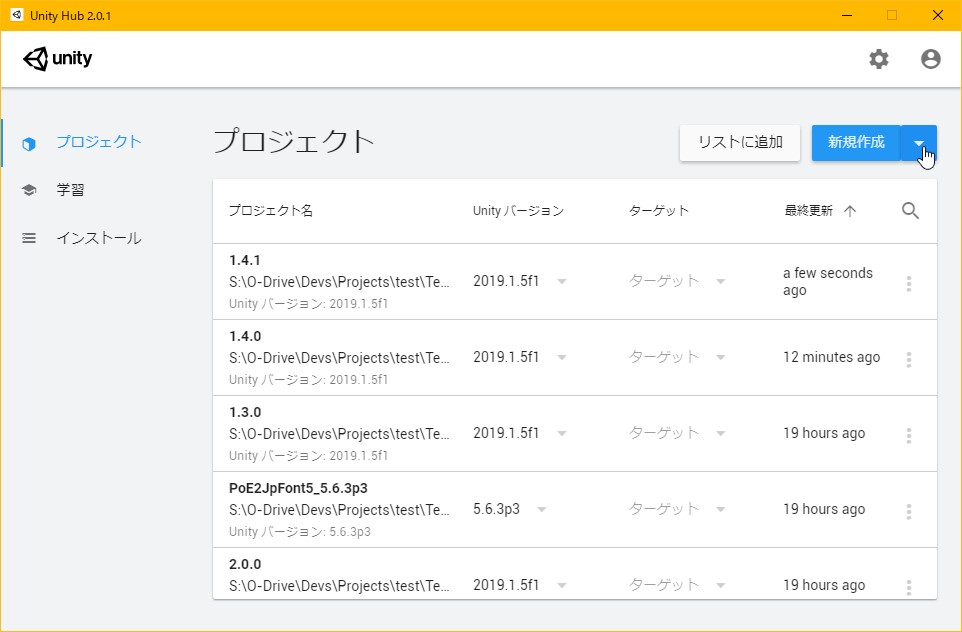This screenshot has height=632, width=962.
Task: Click the sort arrow next to 最終更新
Action: point(850,211)
